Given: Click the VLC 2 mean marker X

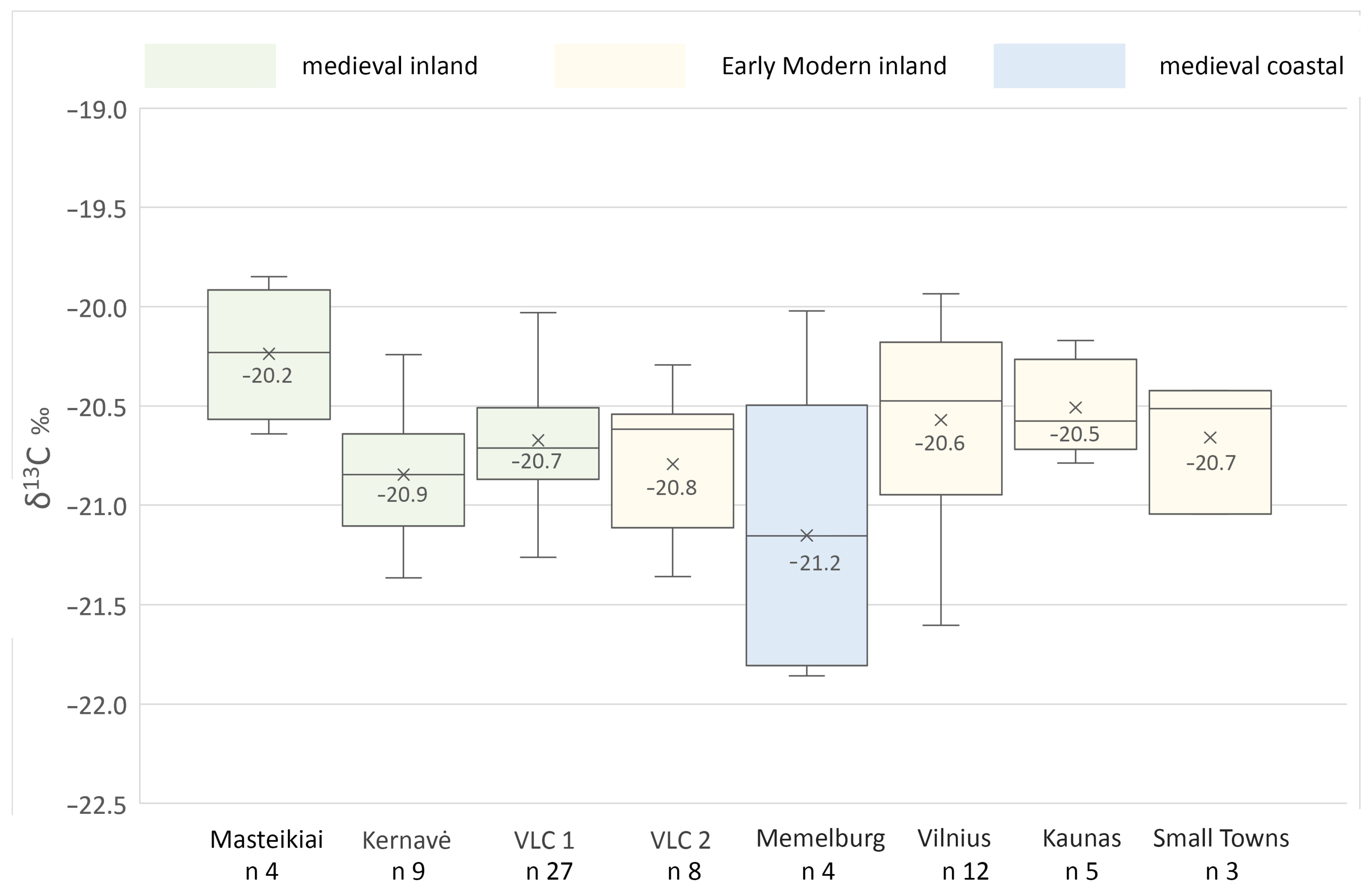Looking at the screenshot, I should coord(673,464).
